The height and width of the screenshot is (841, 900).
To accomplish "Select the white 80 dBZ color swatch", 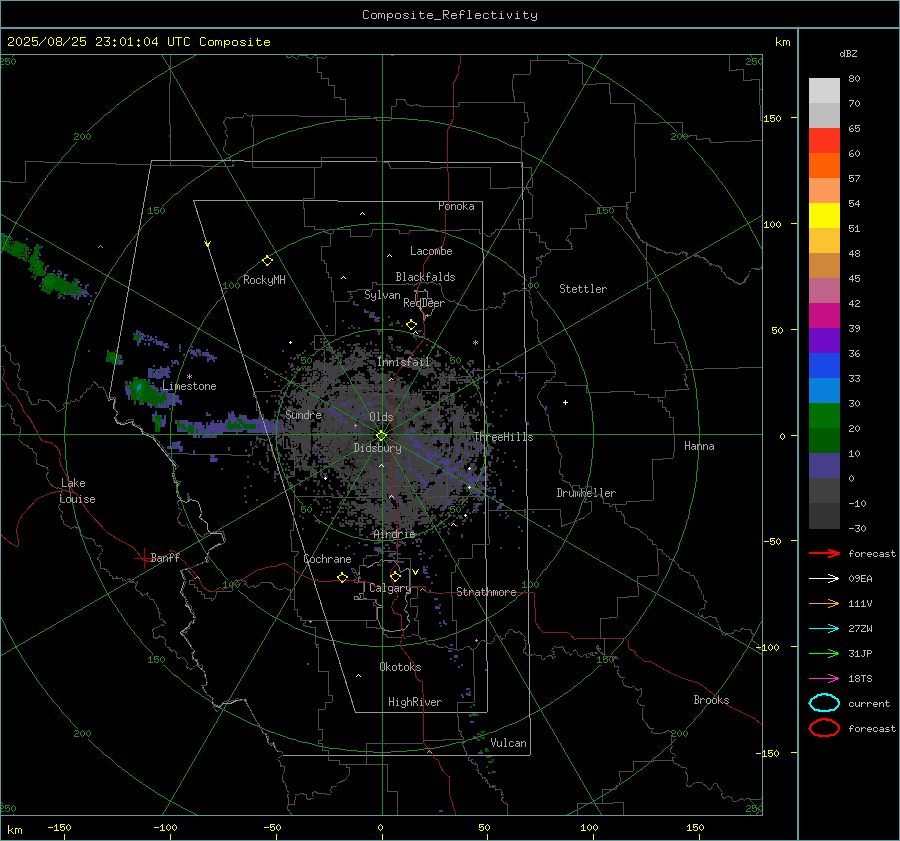I will tap(824, 91).
